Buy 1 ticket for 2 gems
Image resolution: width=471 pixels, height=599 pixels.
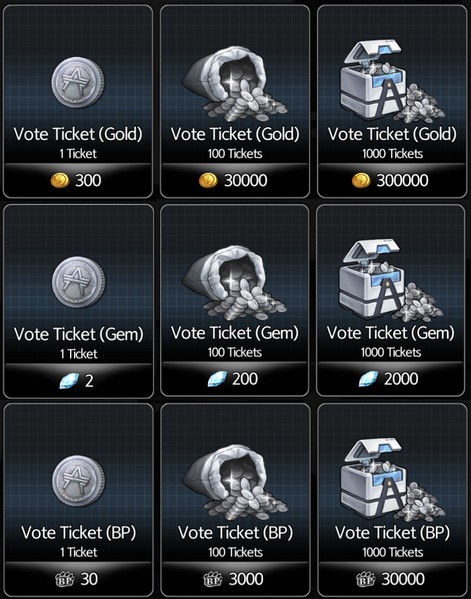point(78,380)
